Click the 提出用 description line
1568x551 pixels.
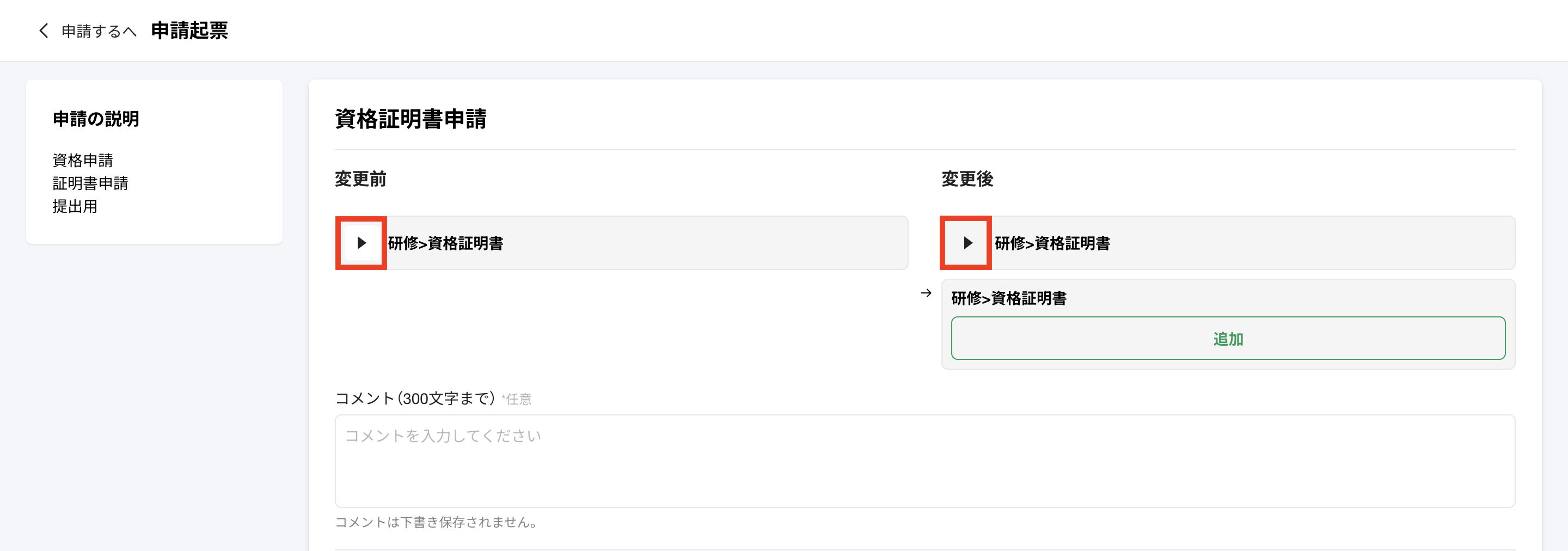tap(75, 206)
